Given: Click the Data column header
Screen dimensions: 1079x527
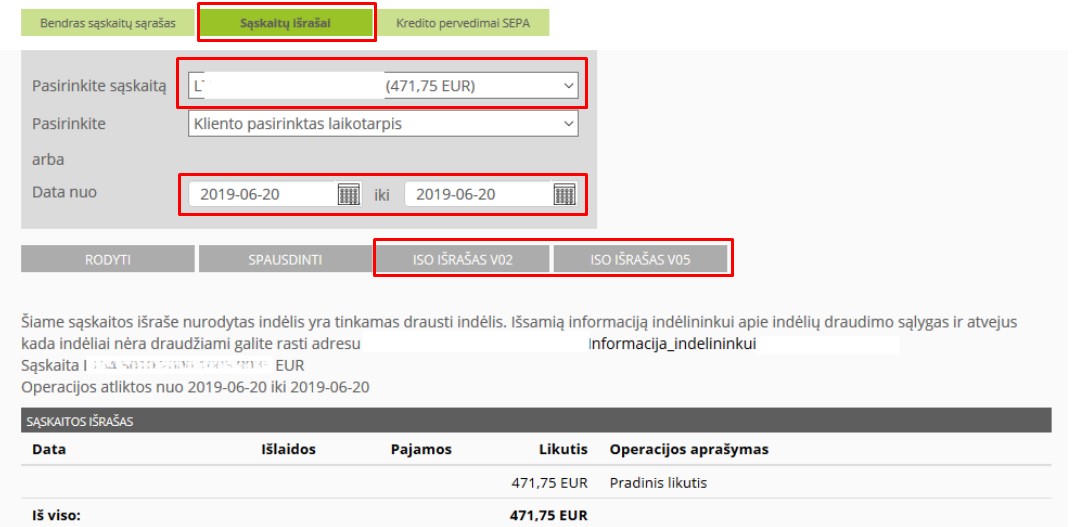Looking at the screenshot, I should pos(48,450).
